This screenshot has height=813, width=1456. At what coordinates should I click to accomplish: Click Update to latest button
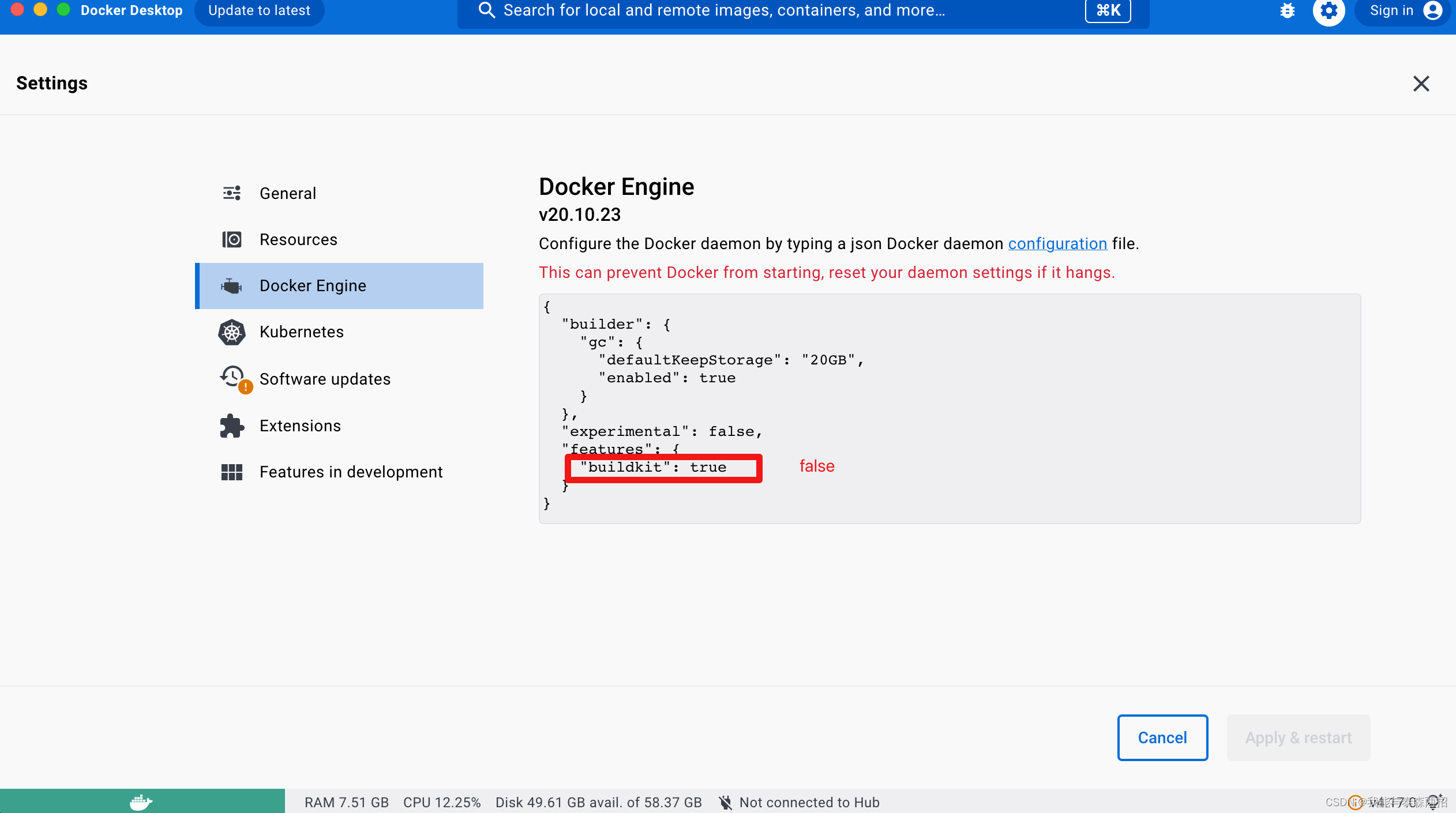coord(259,10)
